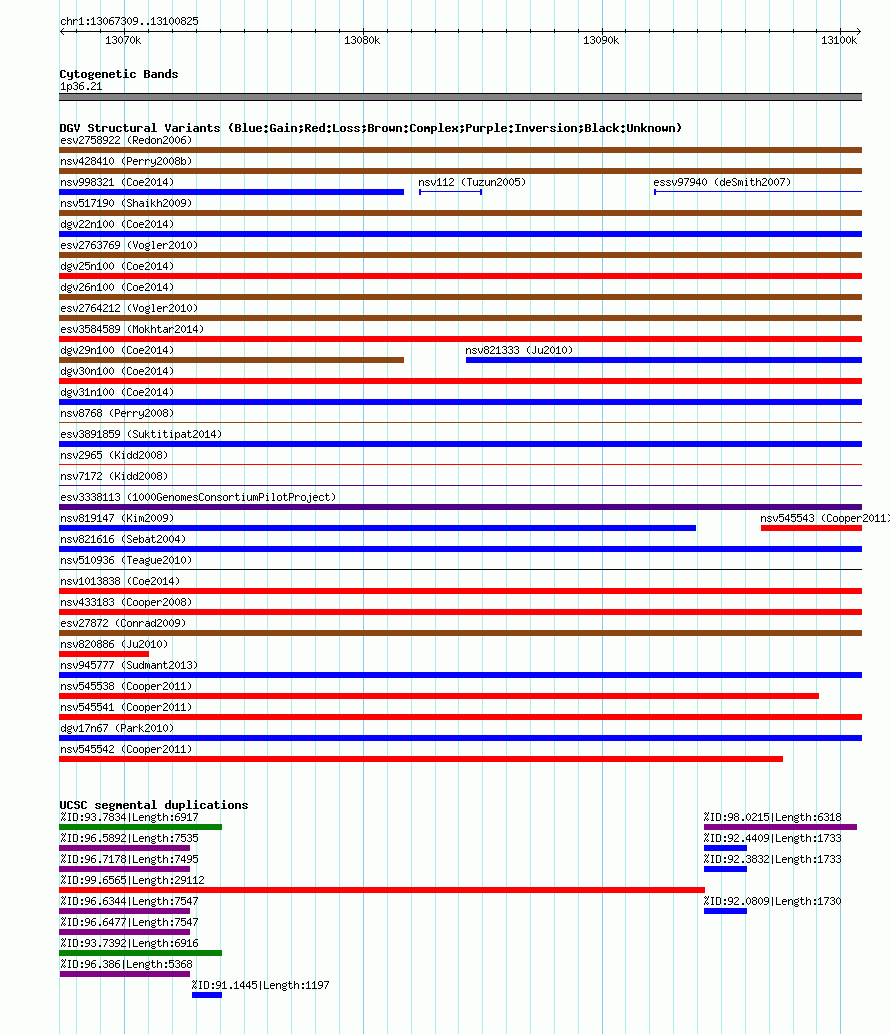Image resolution: width=890 pixels, height=1034 pixels.
Task: Select nsv821333 (Ju2010) variant label
Action: pyautogui.click(x=519, y=351)
